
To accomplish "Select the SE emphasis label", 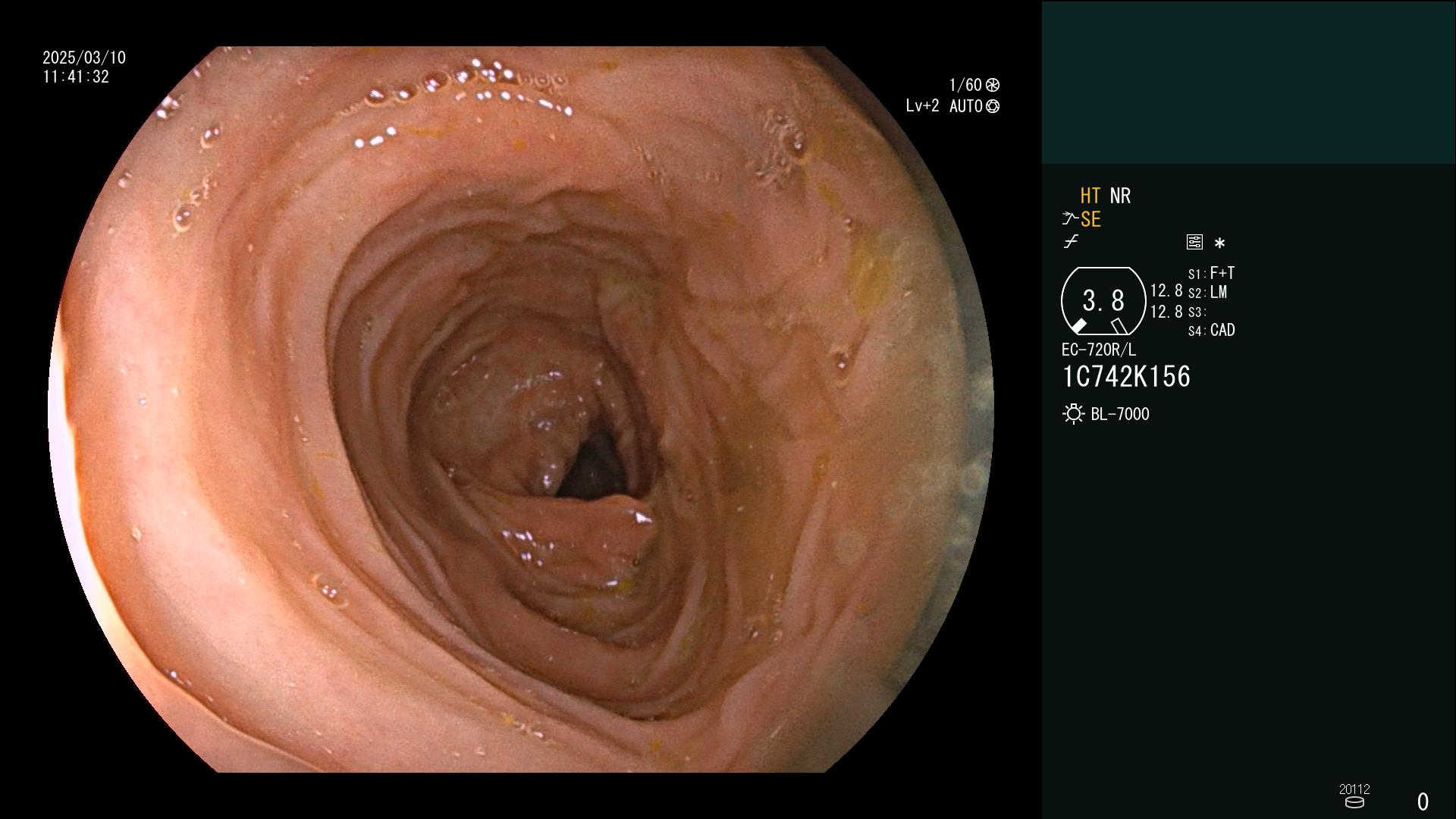I will click(x=1090, y=220).
